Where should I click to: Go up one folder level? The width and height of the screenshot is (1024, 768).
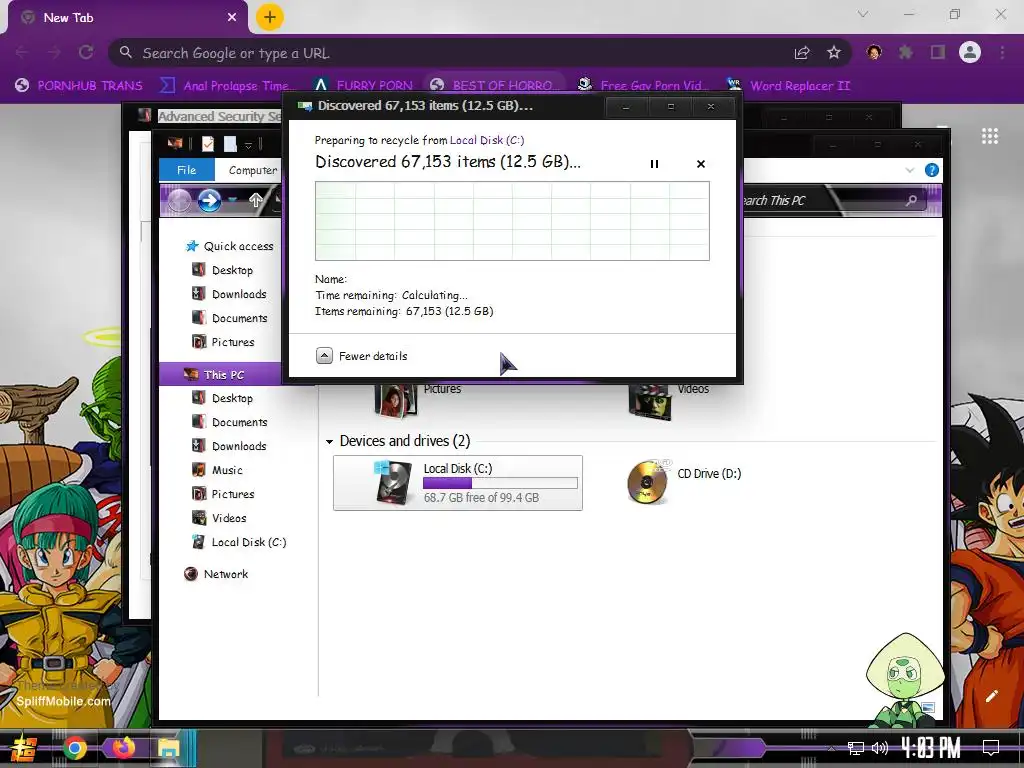click(x=255, y=200)
